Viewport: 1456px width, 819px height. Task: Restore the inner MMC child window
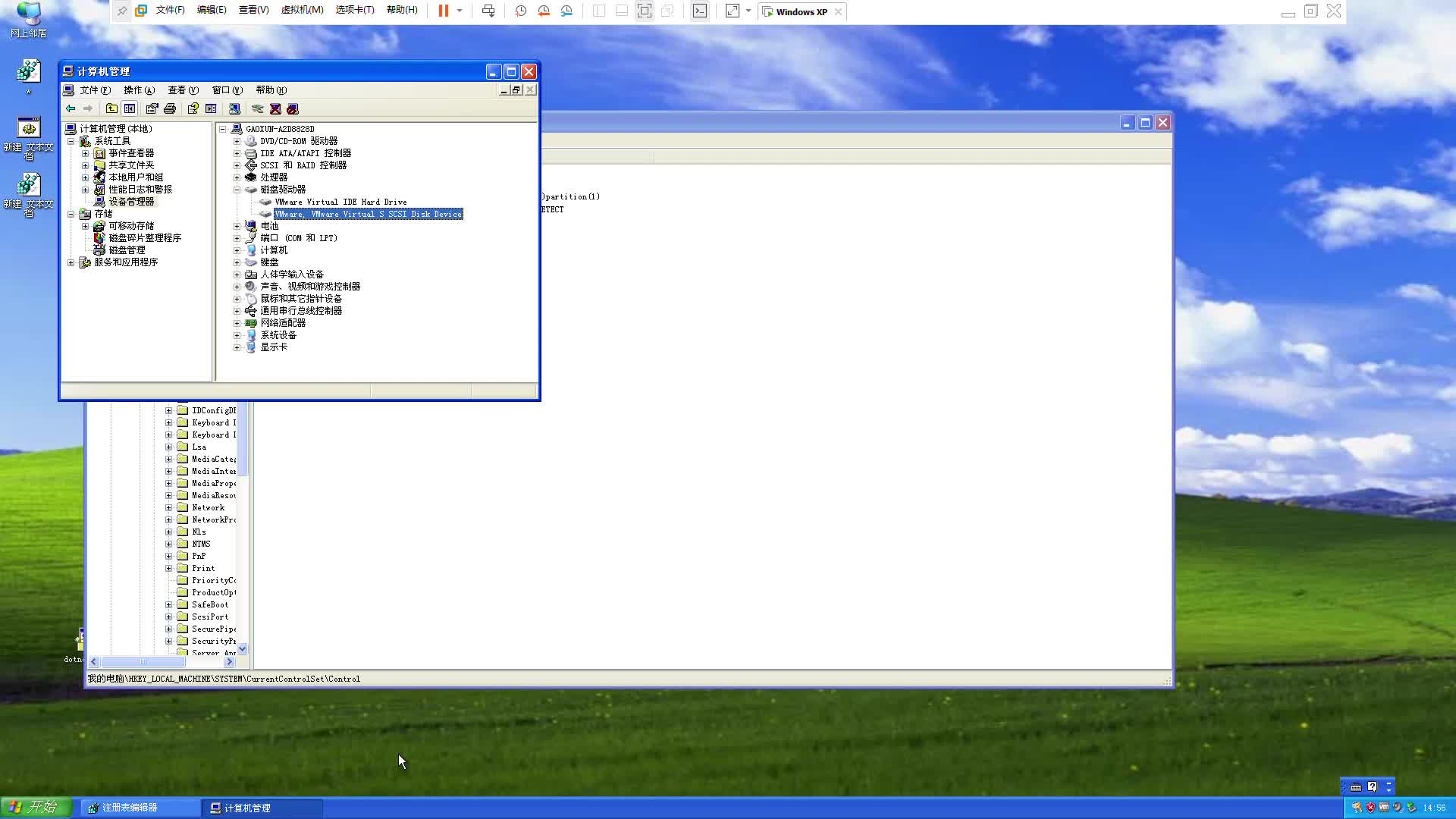click(x=516, y=90)
